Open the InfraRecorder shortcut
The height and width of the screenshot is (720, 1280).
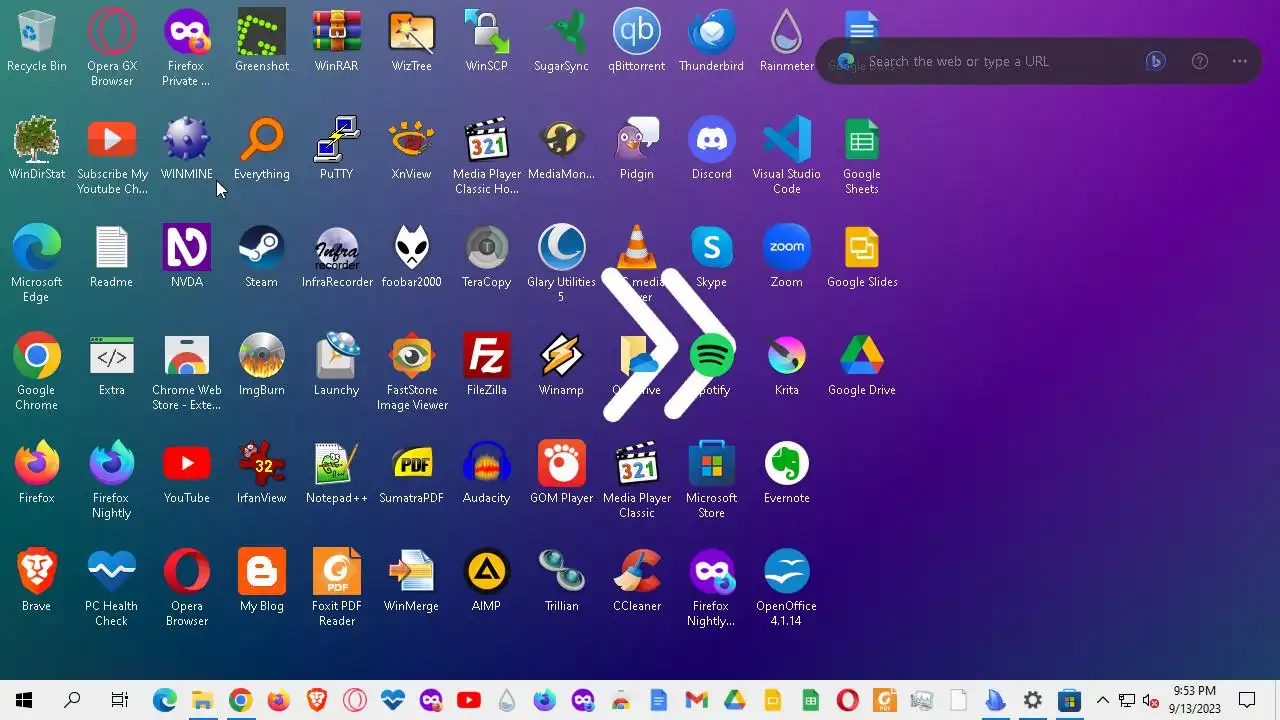337,258
